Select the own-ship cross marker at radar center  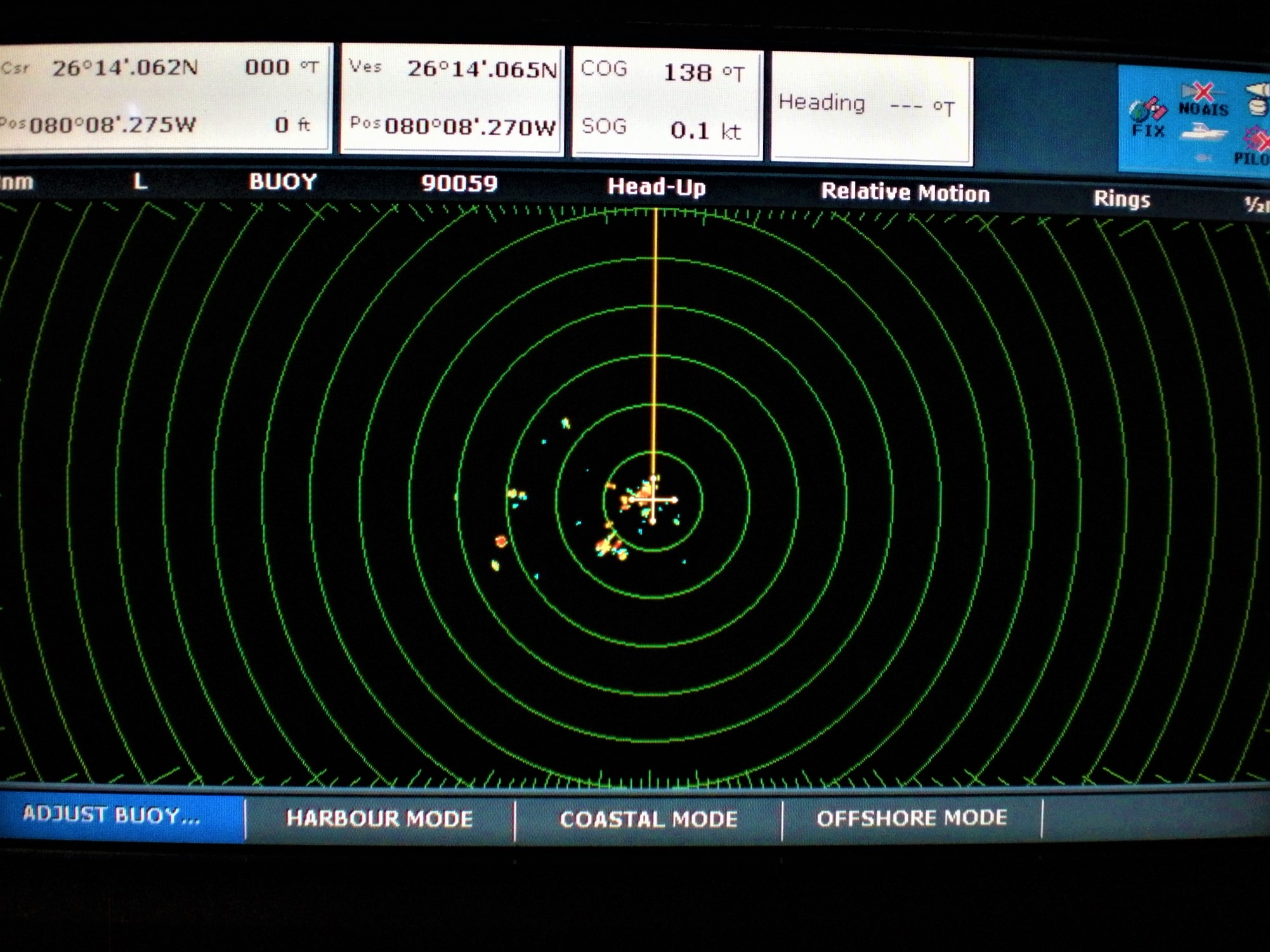pyautogui.click(x=653, y=500)
